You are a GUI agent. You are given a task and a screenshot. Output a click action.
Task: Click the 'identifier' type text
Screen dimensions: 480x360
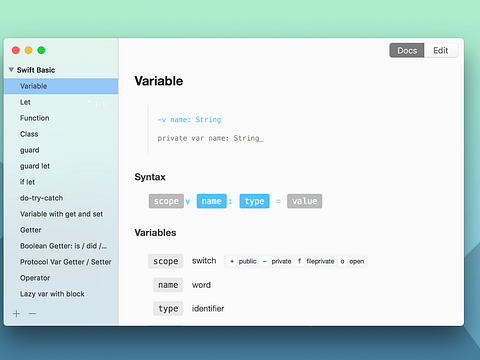[x=208, y=309]
